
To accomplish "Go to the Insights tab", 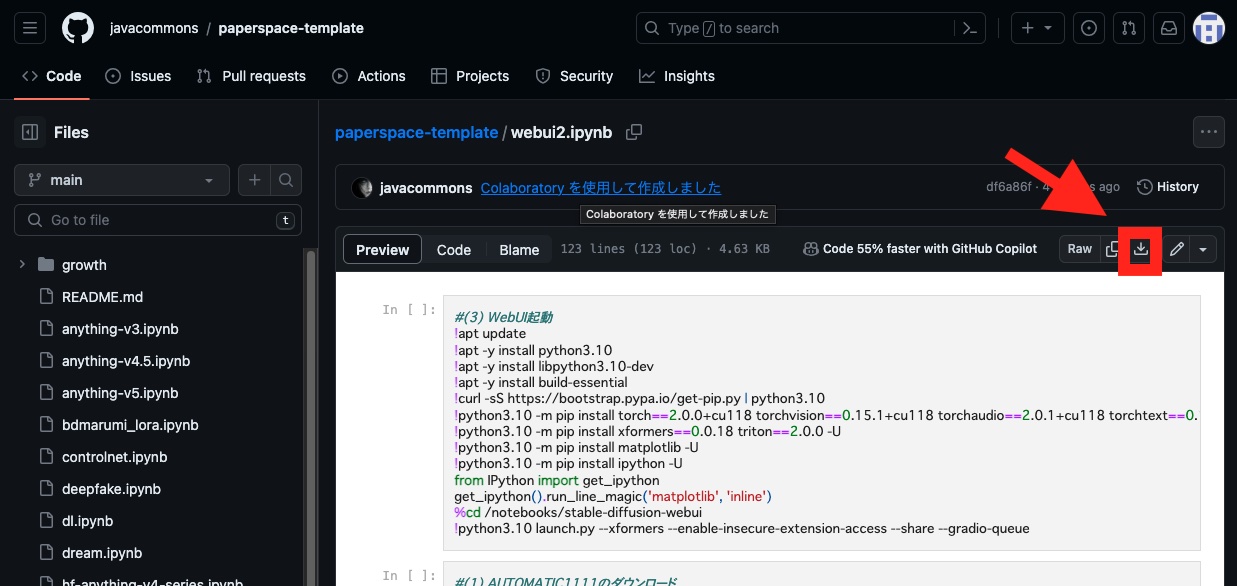I will point(677,76).
